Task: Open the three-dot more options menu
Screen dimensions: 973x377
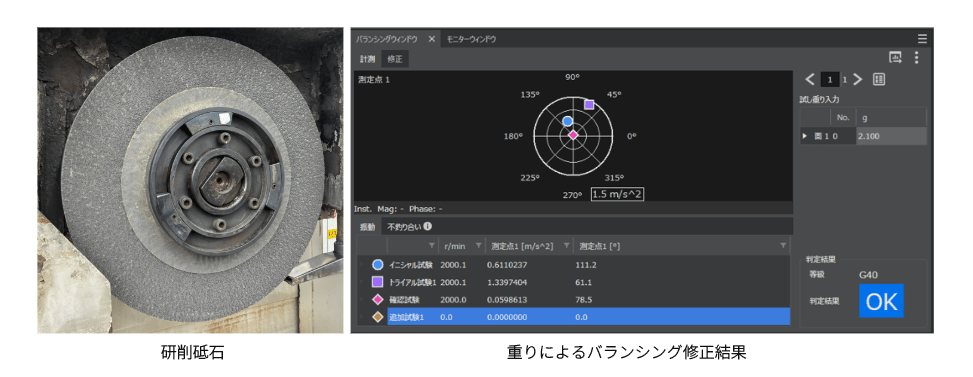Action: coord(917,58)
